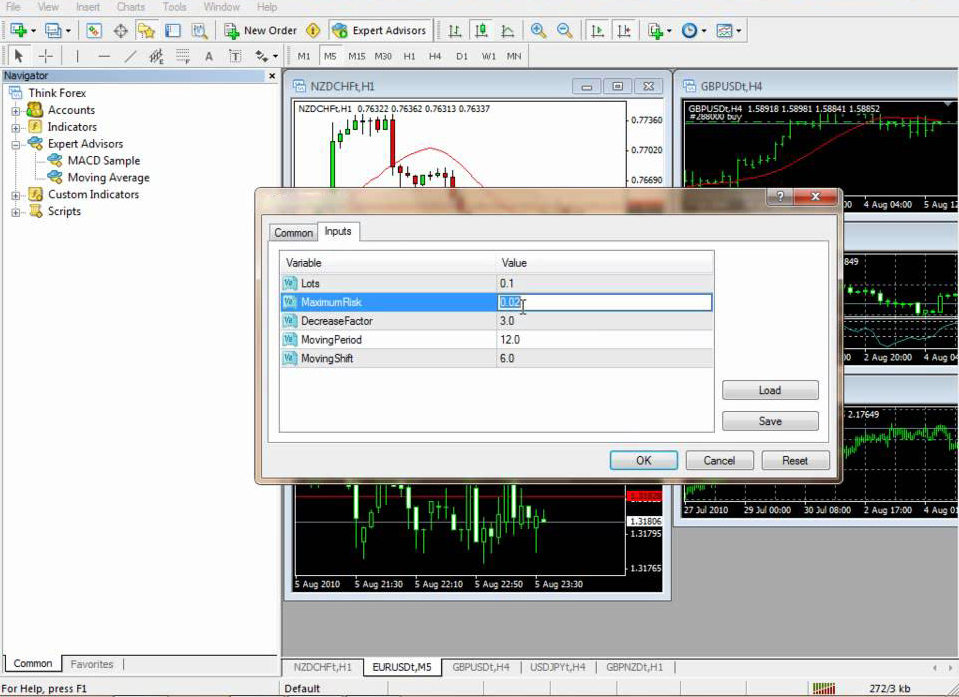Expand the Custom Indicators tree node
The width and height of the screenshot is (959, 697).
[16, 195]
